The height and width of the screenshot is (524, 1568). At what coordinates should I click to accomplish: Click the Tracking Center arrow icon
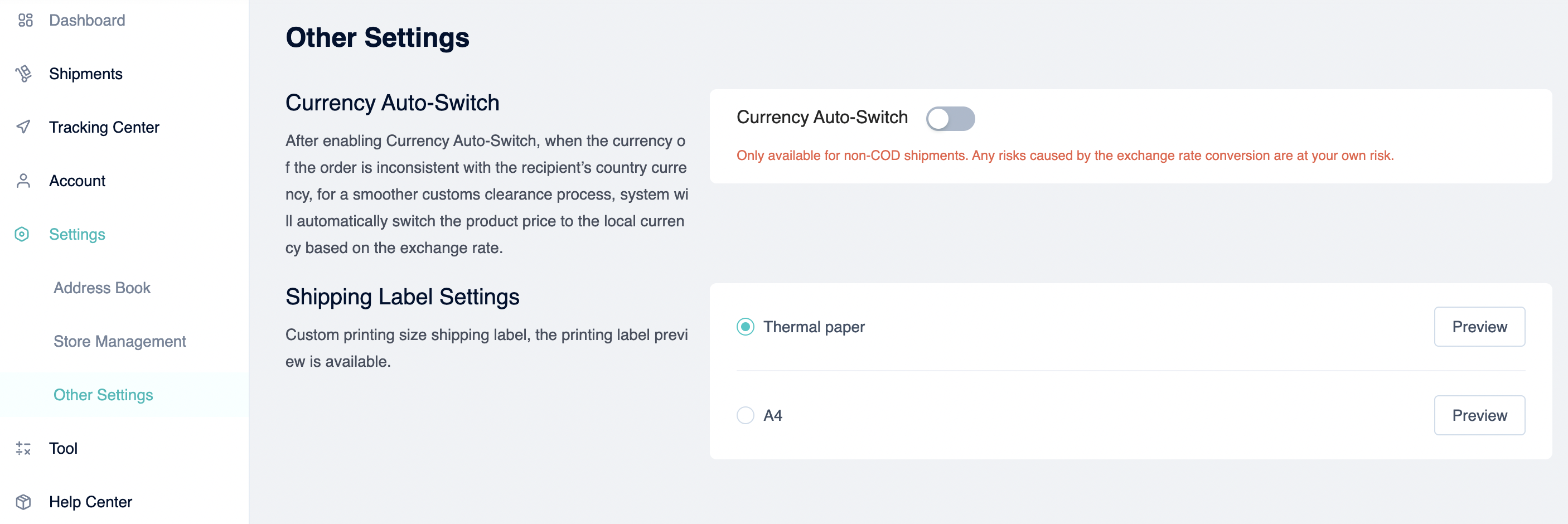click(23, 127)
